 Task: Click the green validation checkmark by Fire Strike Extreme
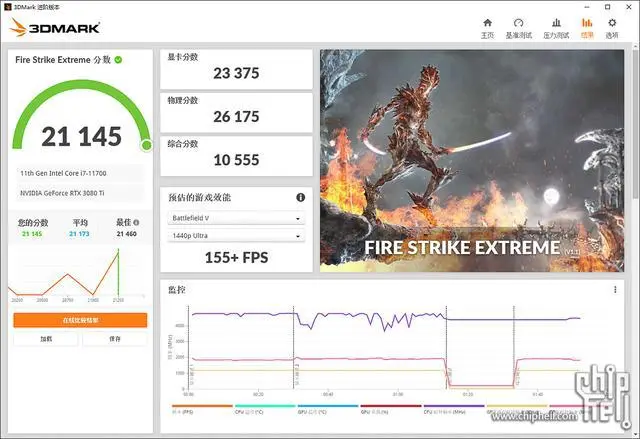click(x=118, y=60)
